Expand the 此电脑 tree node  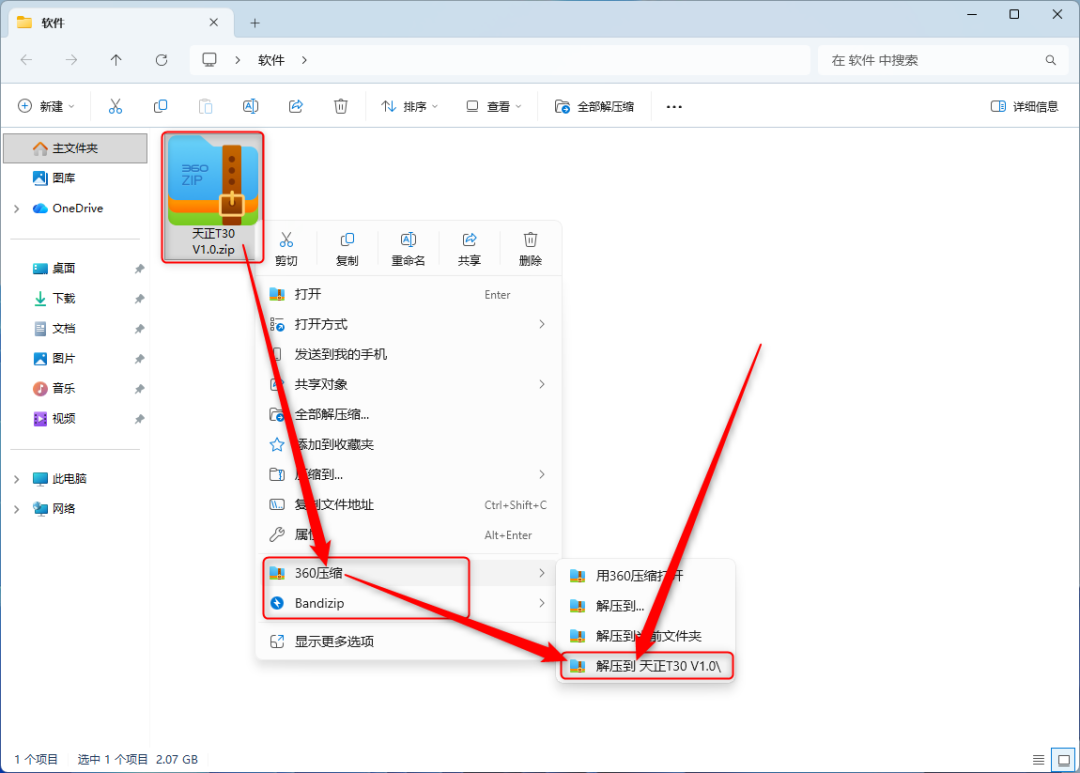(17, 479)
